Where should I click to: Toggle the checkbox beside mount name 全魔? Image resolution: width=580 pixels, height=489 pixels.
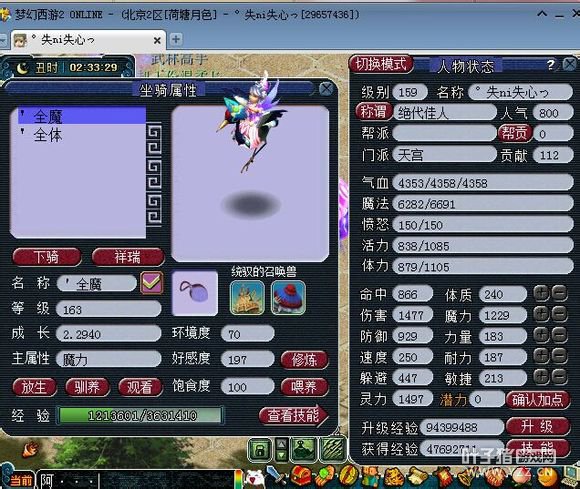(x=152, y=283)
